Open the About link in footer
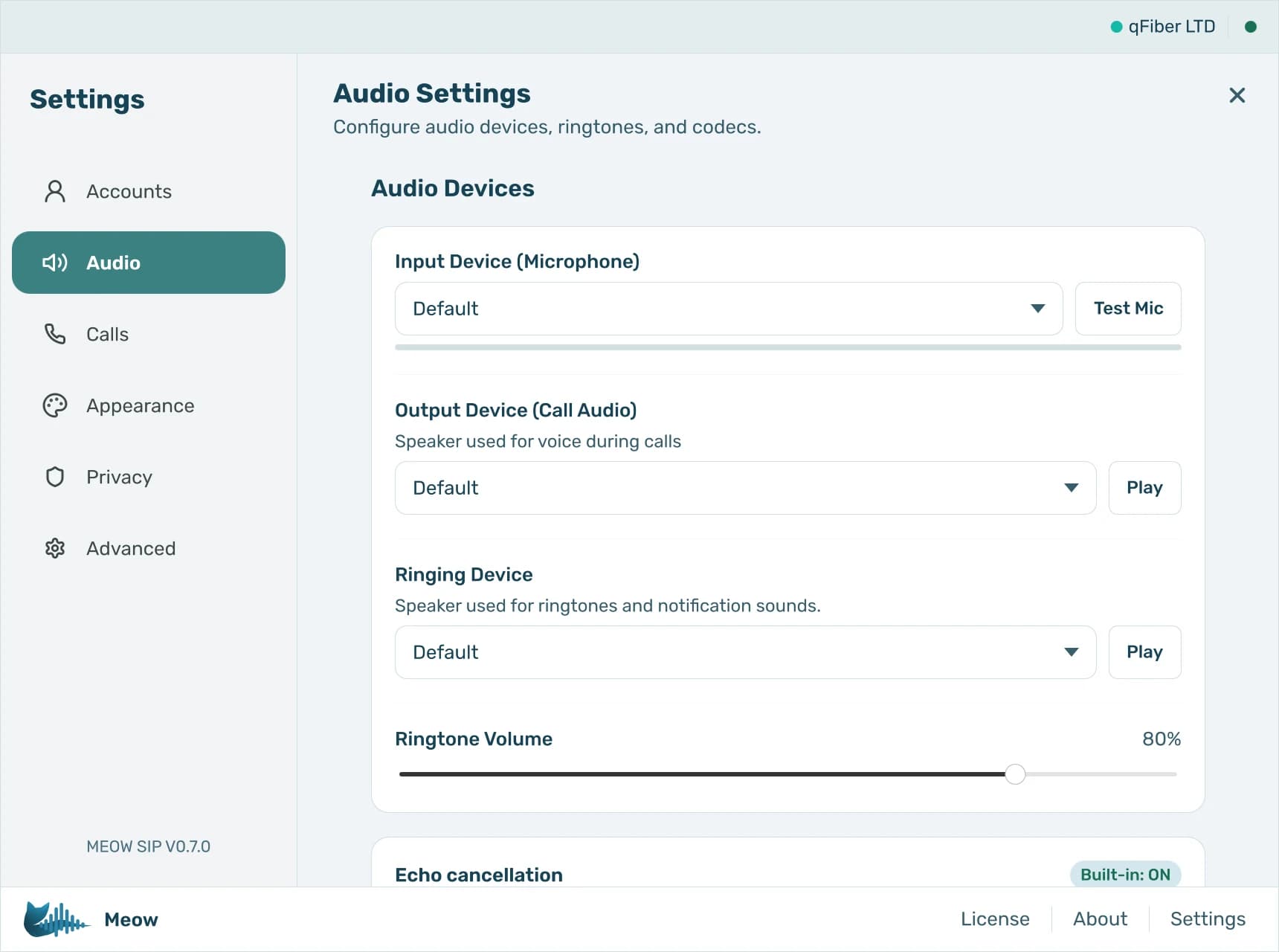 (1100, 919)
